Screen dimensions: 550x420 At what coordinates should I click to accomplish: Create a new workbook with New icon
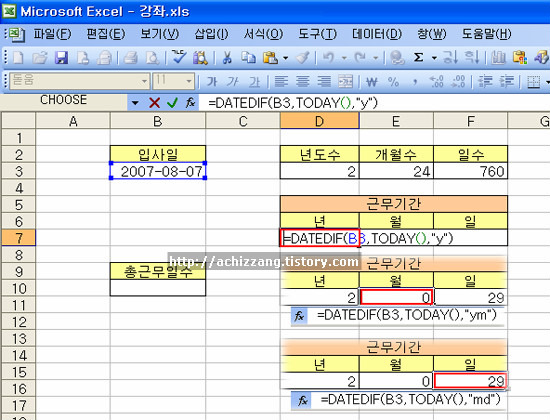click(x=18, y=58)
